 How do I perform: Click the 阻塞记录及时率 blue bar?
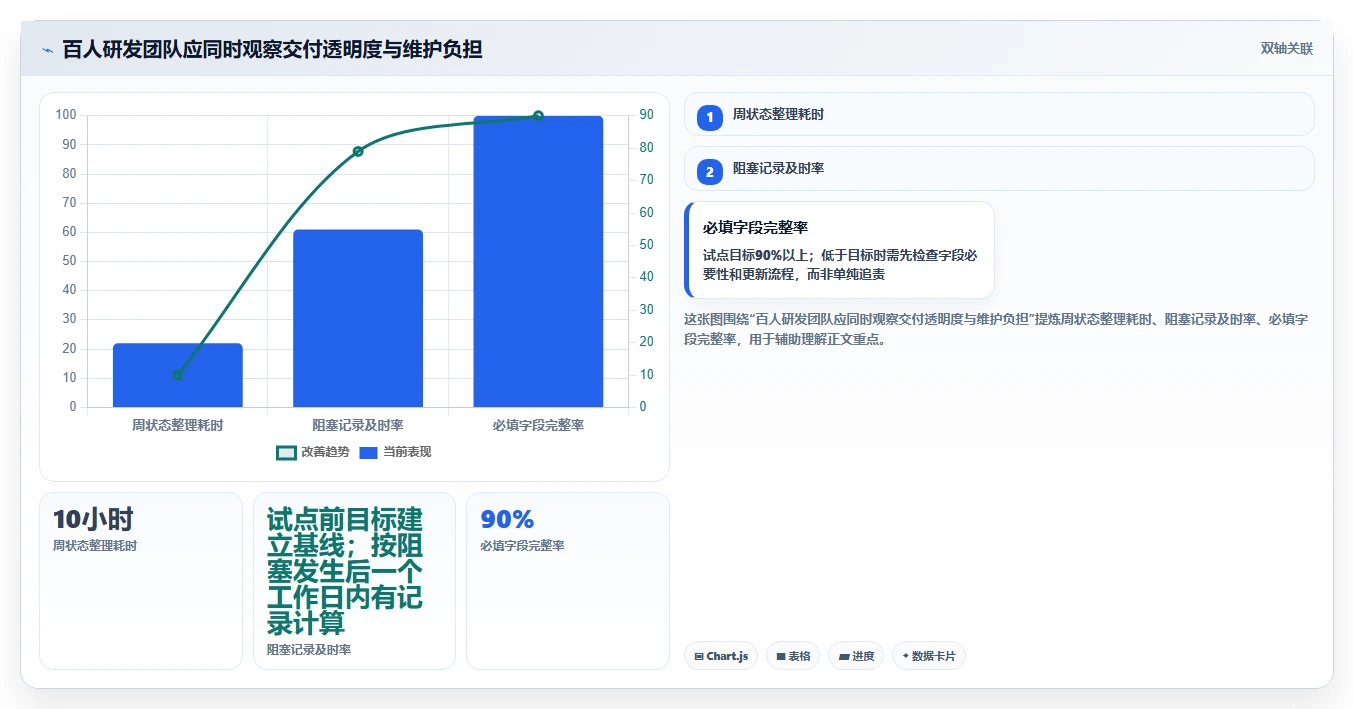[358, 318]
